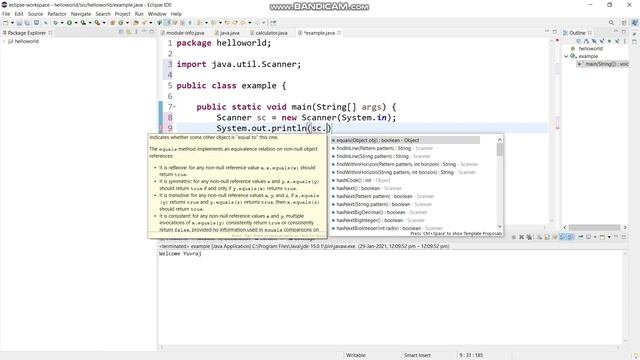This screenshot has height=360, width=640.
Task: Toggle Scroll Lock in Console
Action: [547, 237]
